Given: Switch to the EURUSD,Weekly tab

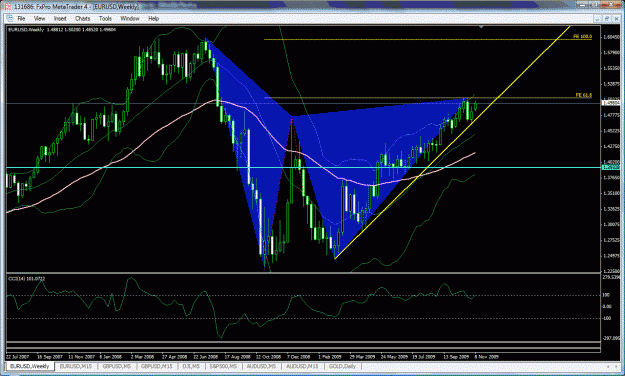Looking at the screenshot, I should 29,366.
